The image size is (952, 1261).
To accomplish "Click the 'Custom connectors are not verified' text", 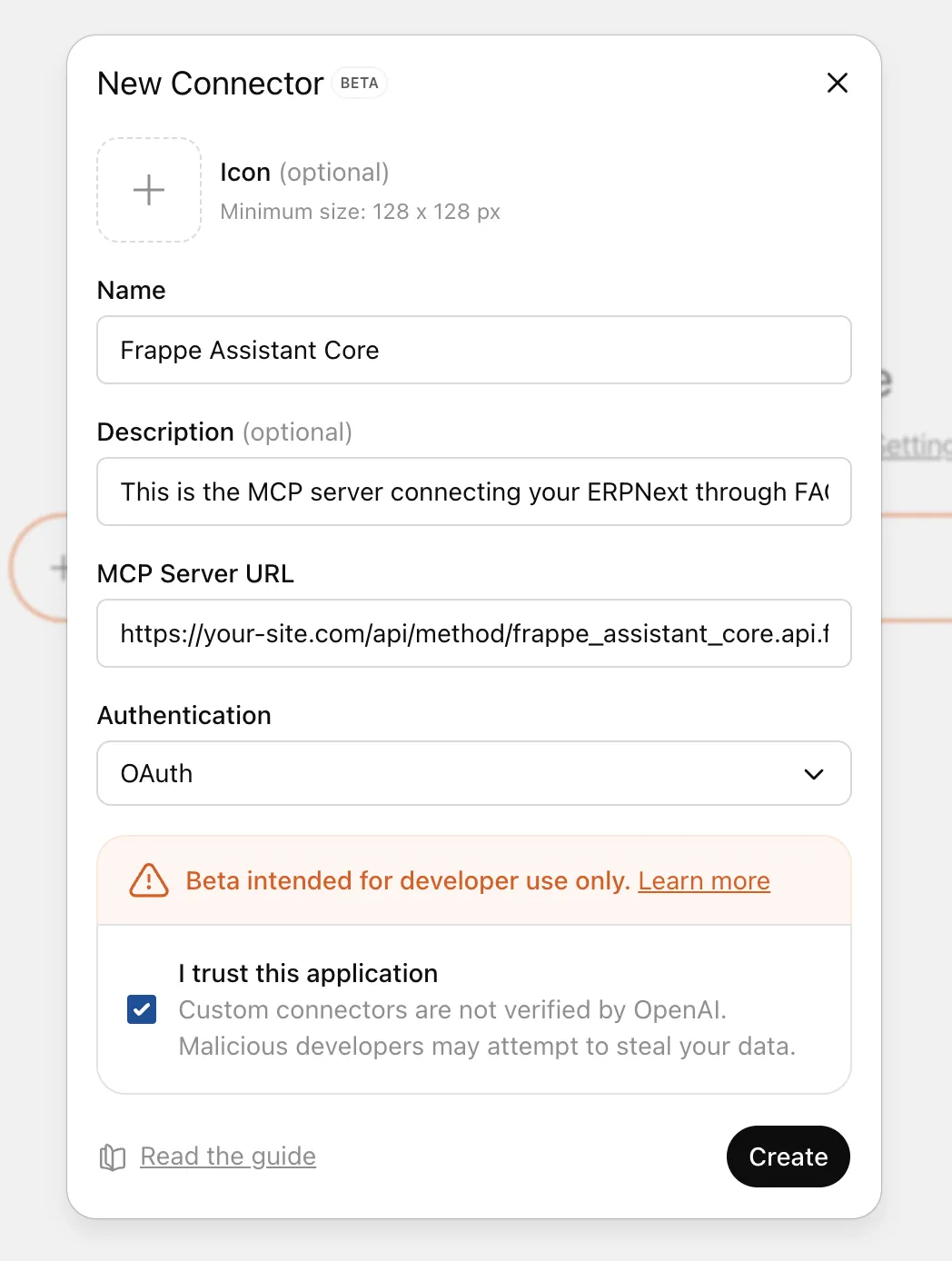I will coord(452,1010).
